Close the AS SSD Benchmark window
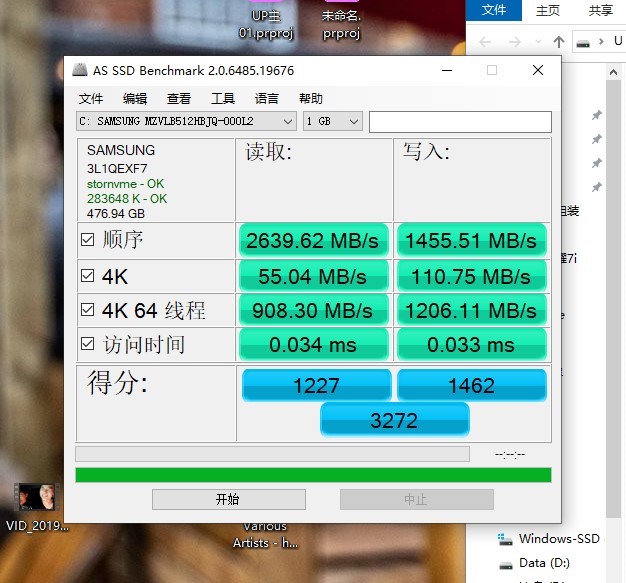Screen dimensions: 626x583 pyautogui.click(x=538, y=70)
